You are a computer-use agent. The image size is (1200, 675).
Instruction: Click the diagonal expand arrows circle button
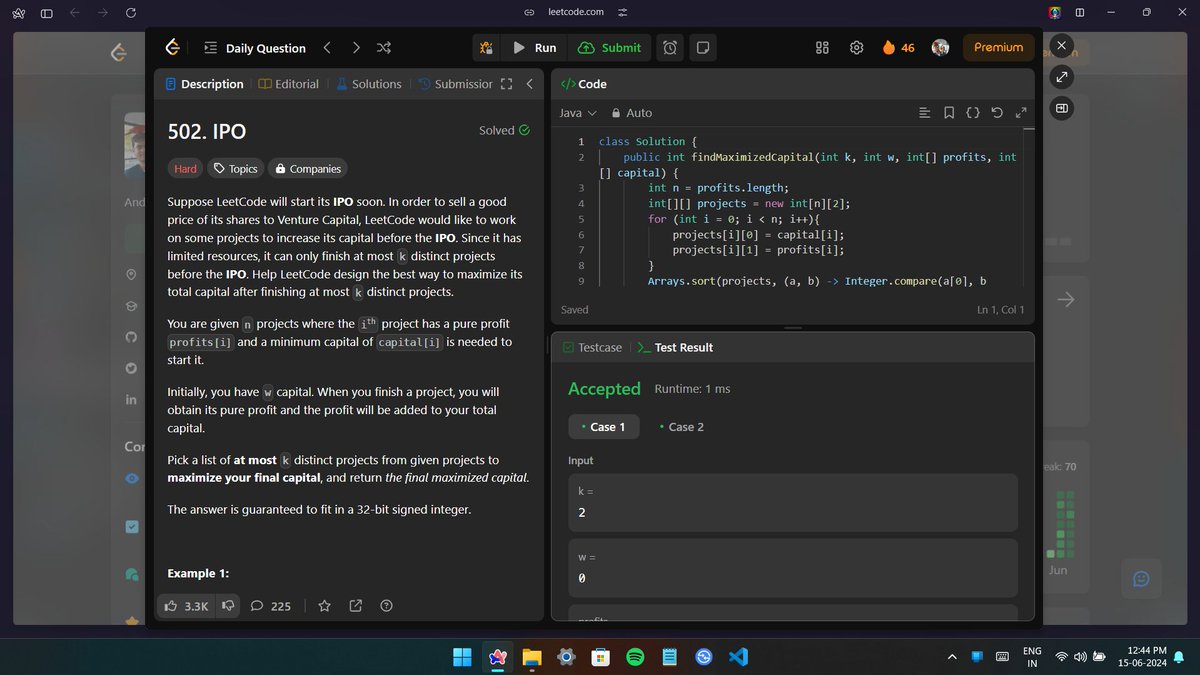click(x=1062, y=77)
